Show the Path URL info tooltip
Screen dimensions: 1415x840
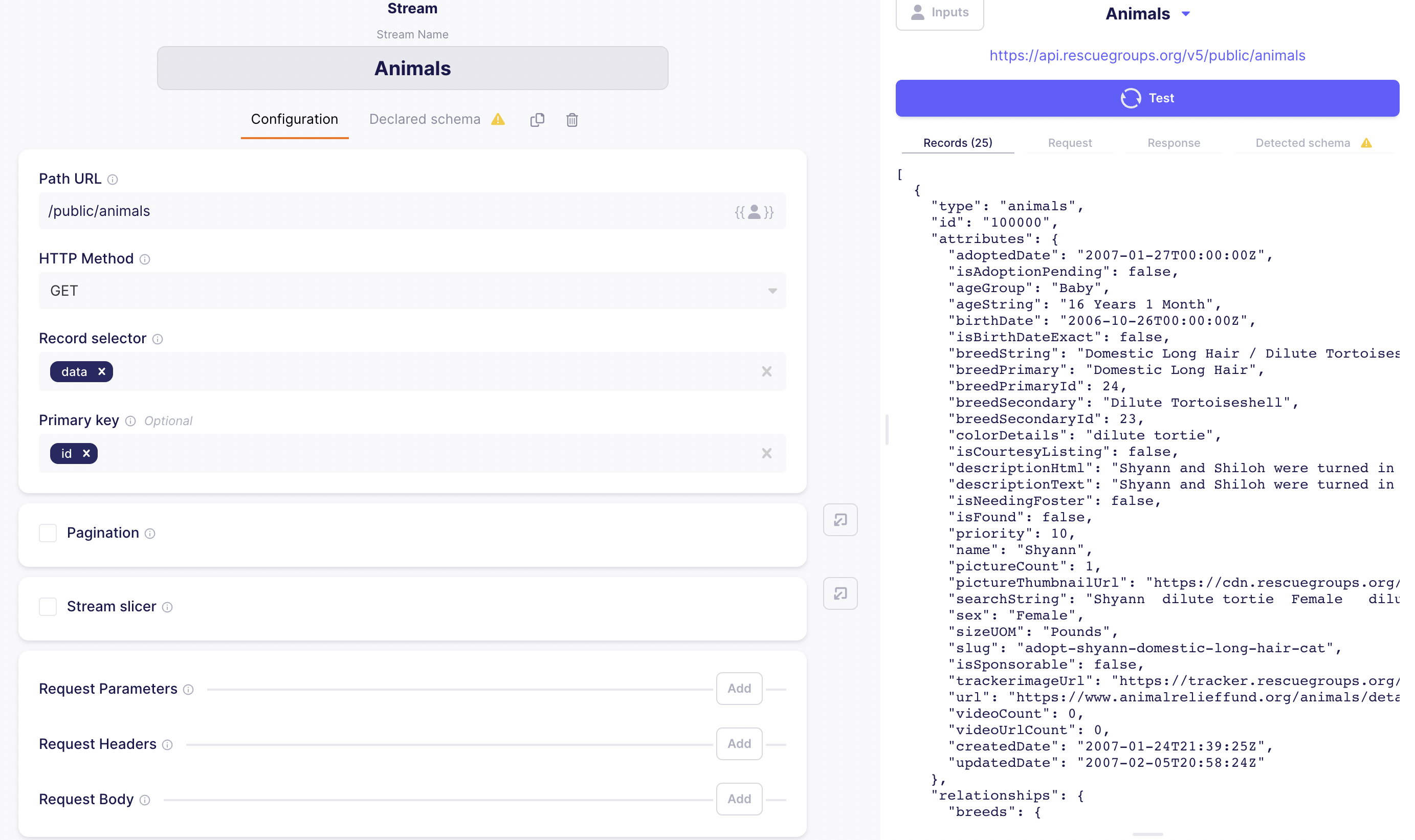coord(113,180)
